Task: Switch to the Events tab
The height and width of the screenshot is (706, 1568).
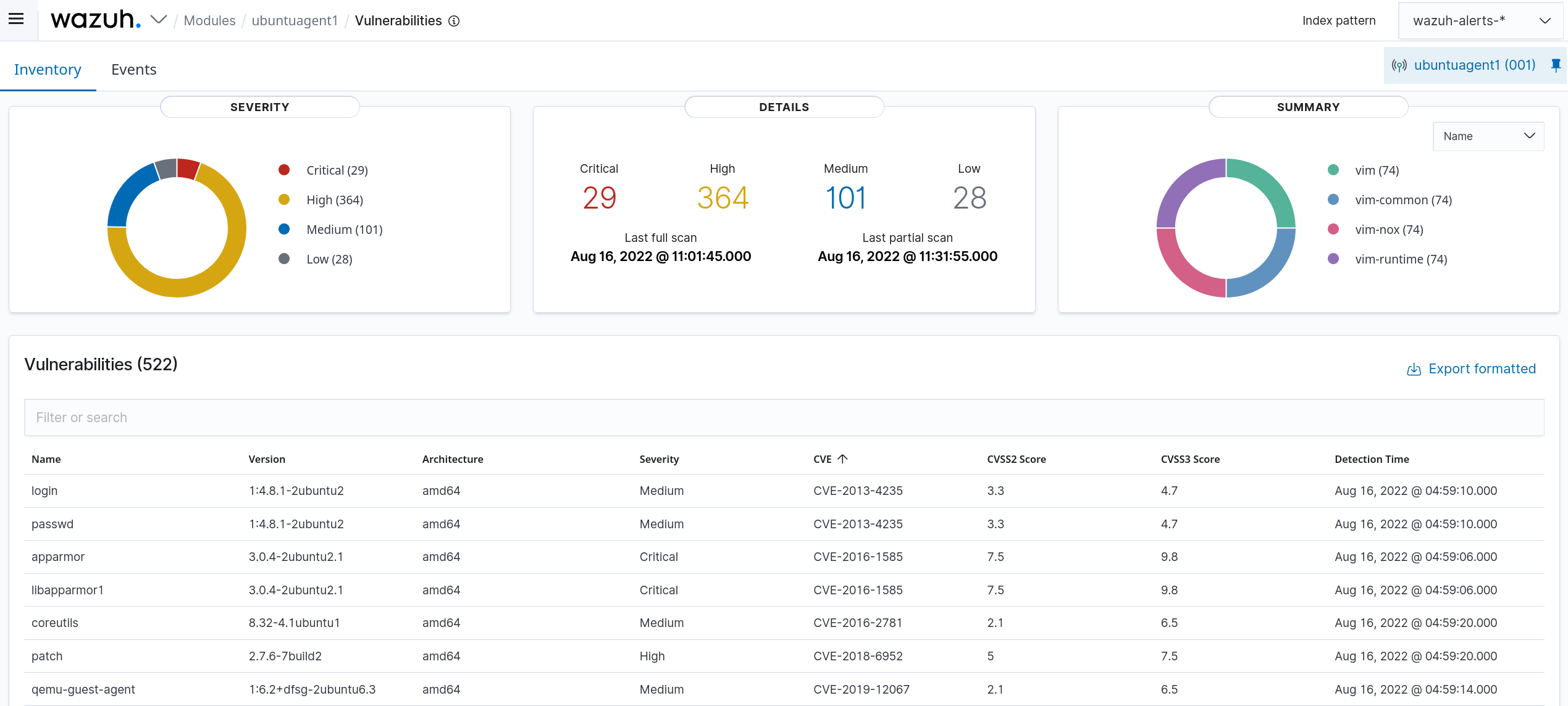Action: [133, 69]
